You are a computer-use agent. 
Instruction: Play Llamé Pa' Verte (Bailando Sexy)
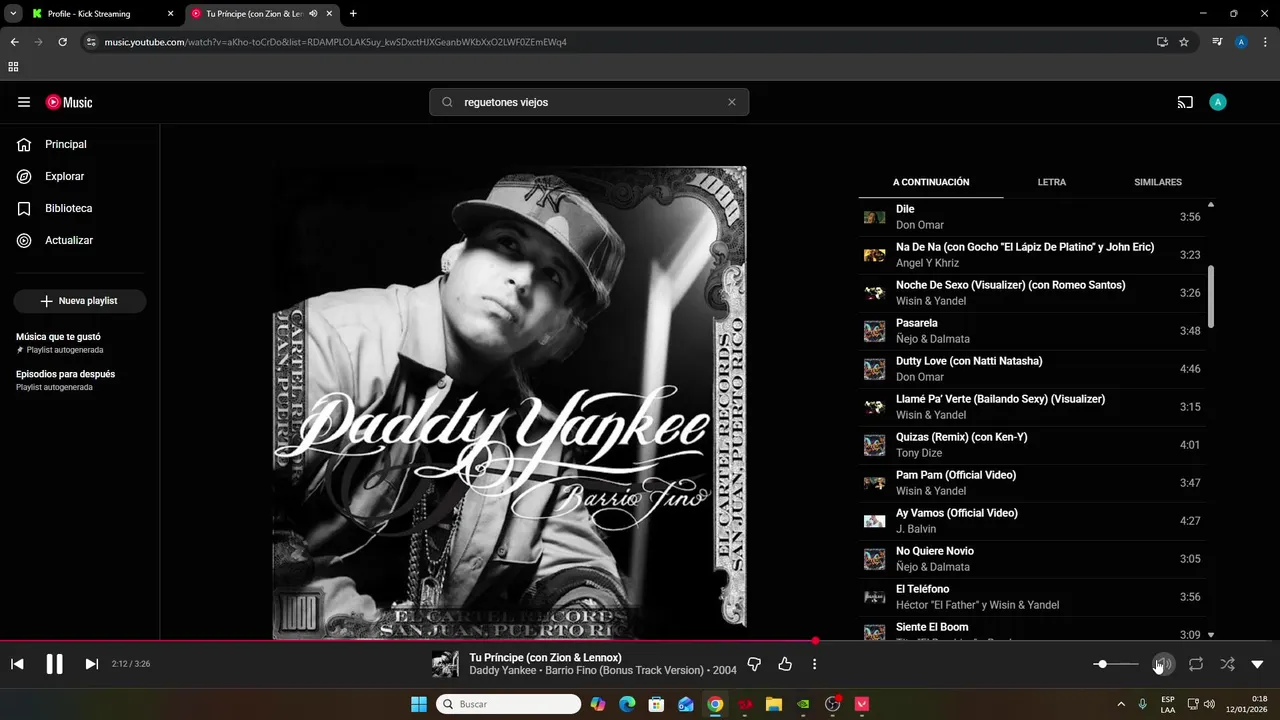tap(1032, 407)
